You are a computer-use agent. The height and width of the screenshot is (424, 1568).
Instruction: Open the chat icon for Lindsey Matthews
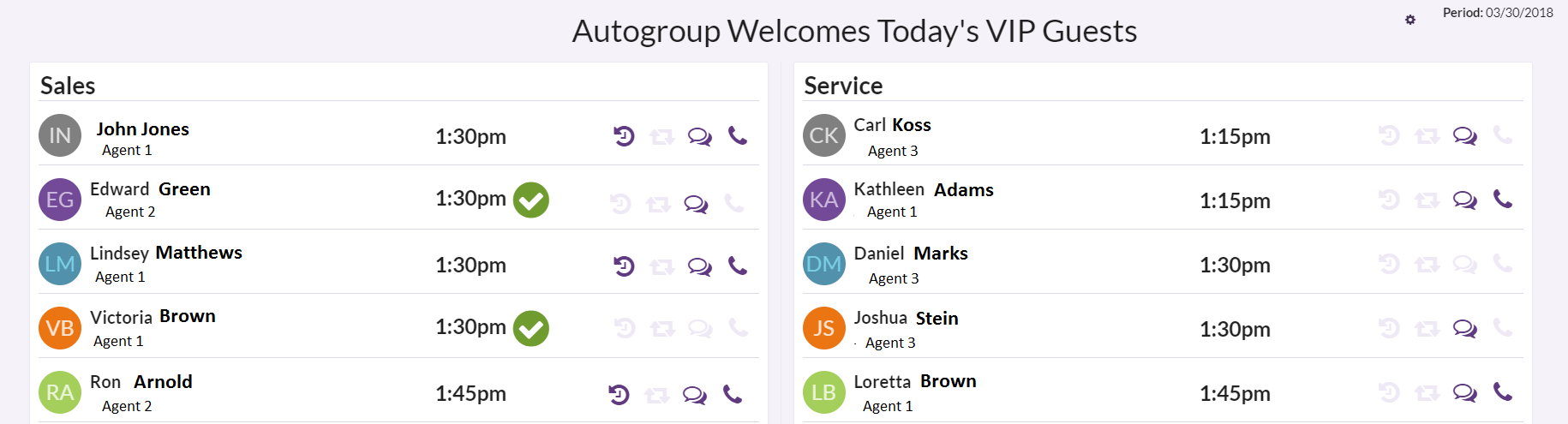(x=700, y=266)
